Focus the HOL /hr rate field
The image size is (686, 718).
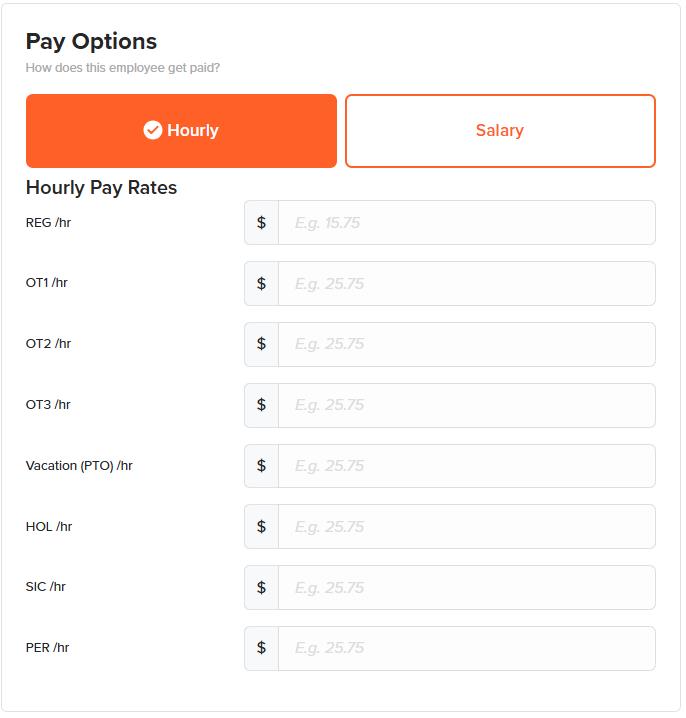point(468,528)
